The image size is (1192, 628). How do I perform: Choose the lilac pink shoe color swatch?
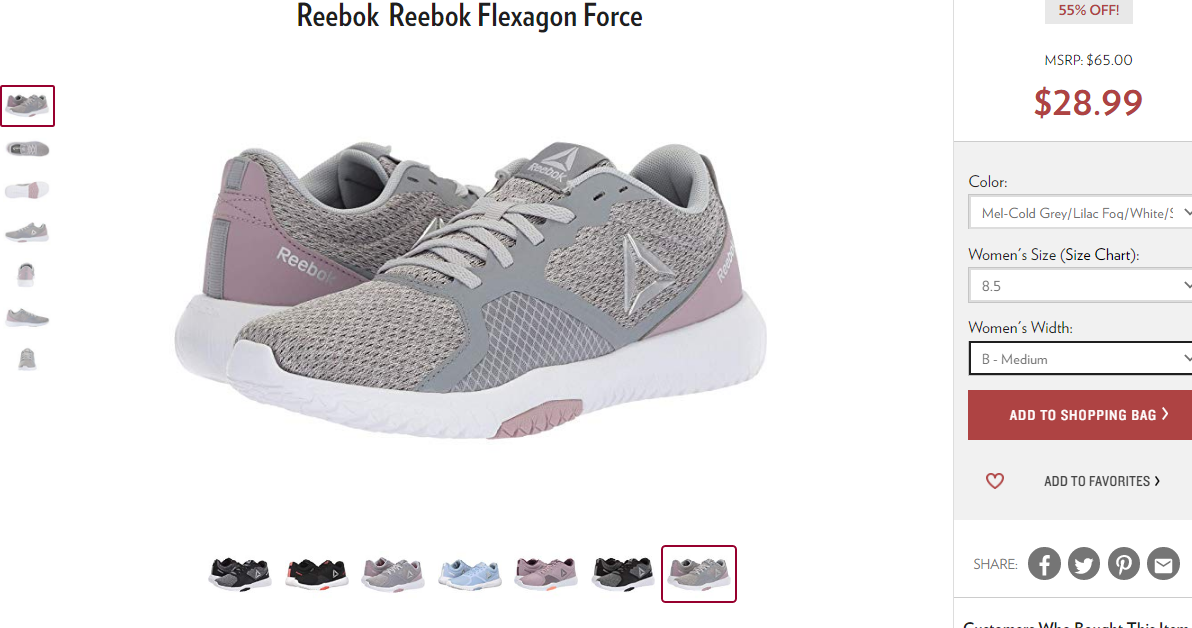[546, 574]
